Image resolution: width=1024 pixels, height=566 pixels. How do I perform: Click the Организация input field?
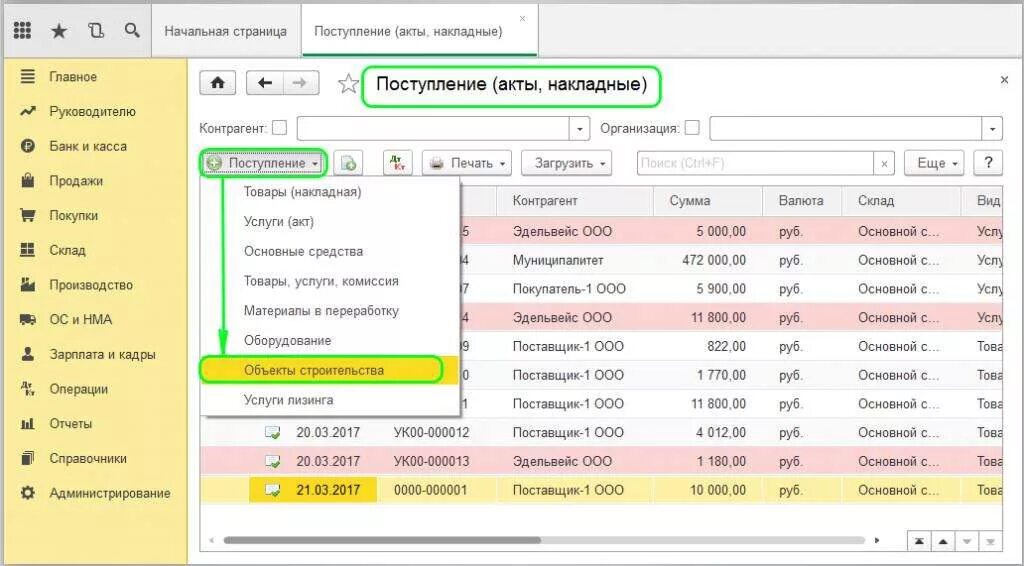(x=846, y=129)
